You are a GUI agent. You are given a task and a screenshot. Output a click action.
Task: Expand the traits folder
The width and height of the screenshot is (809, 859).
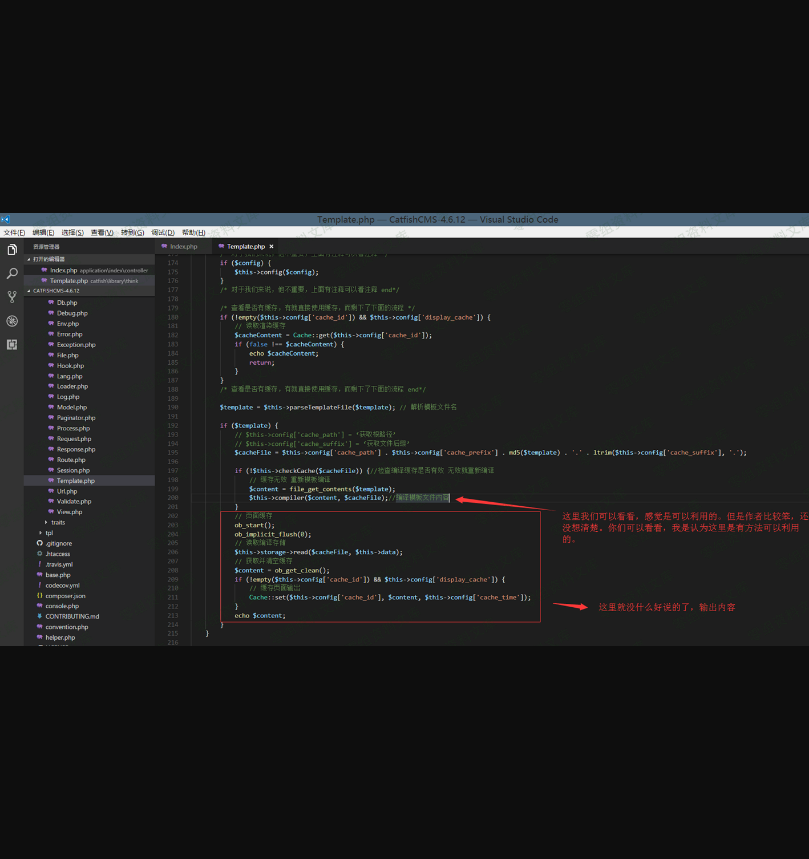click(x=58, y=522)
